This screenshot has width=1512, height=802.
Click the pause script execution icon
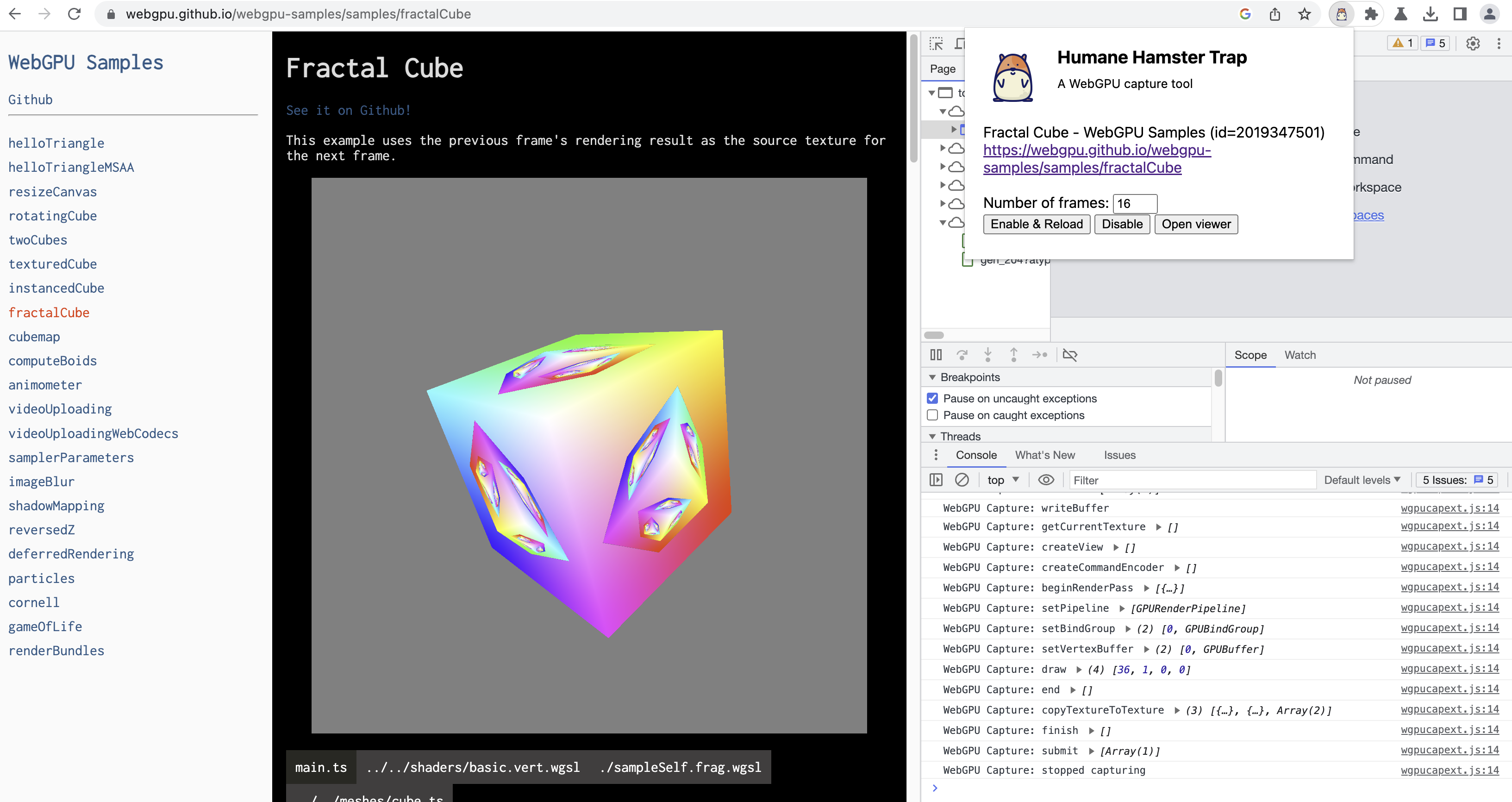tap(936, 355)
